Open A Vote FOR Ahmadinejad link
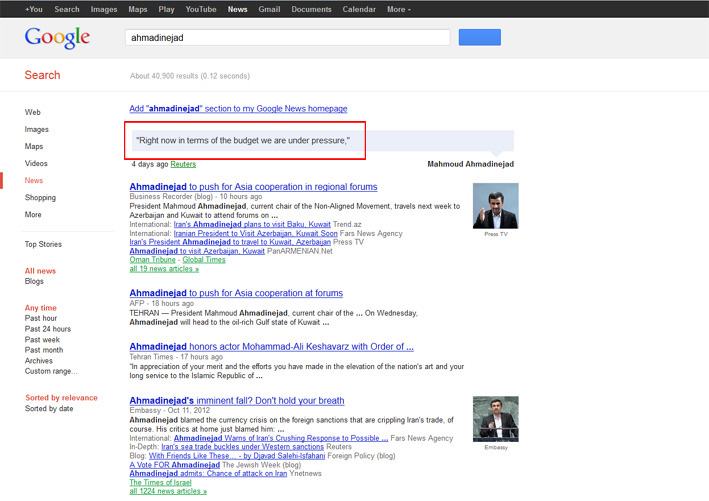709x501 pixels. click(x=175, y=465)
